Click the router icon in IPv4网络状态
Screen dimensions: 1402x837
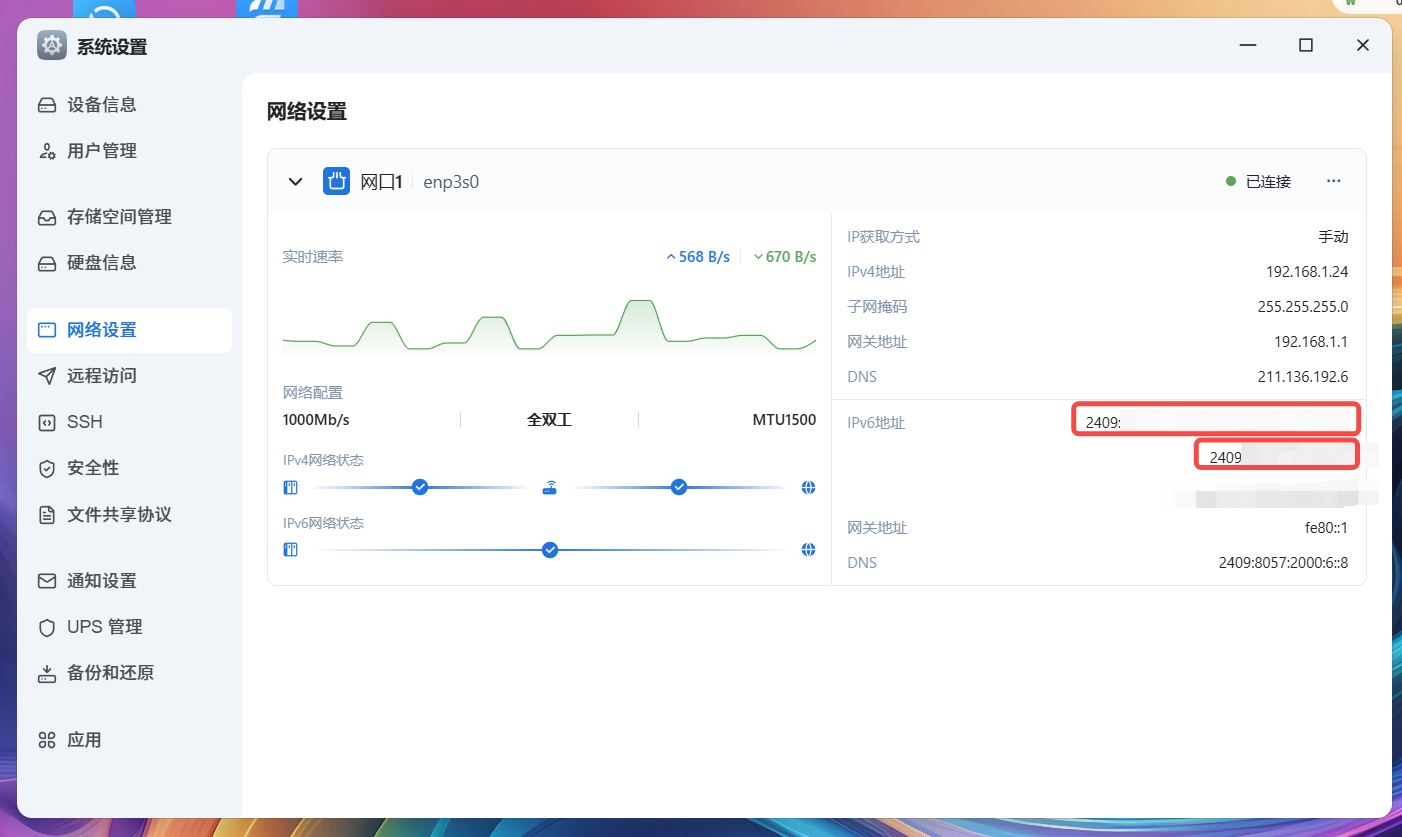tap(549, 488)
